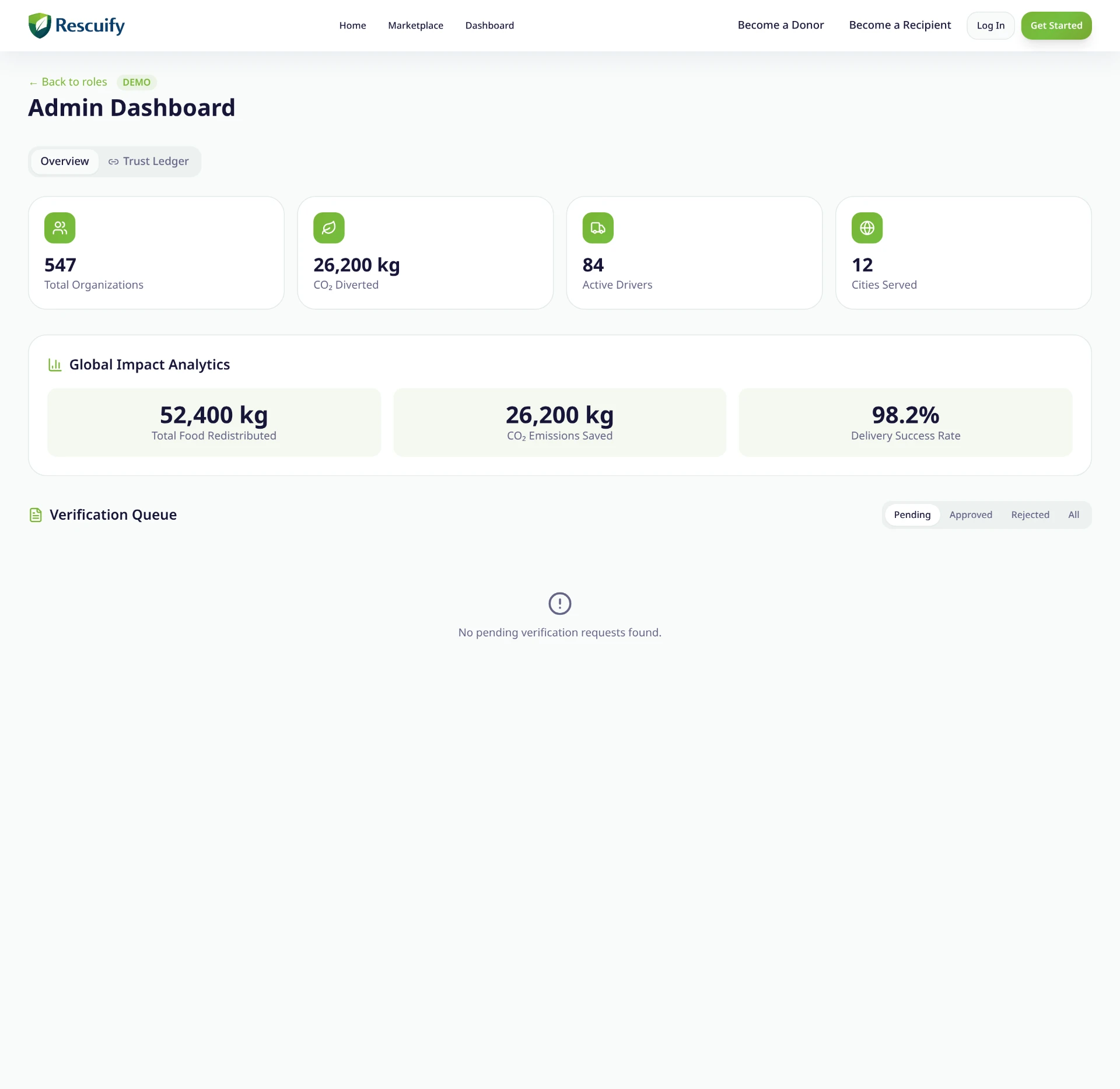Go back via Back to roles link

tap(68, 82)
